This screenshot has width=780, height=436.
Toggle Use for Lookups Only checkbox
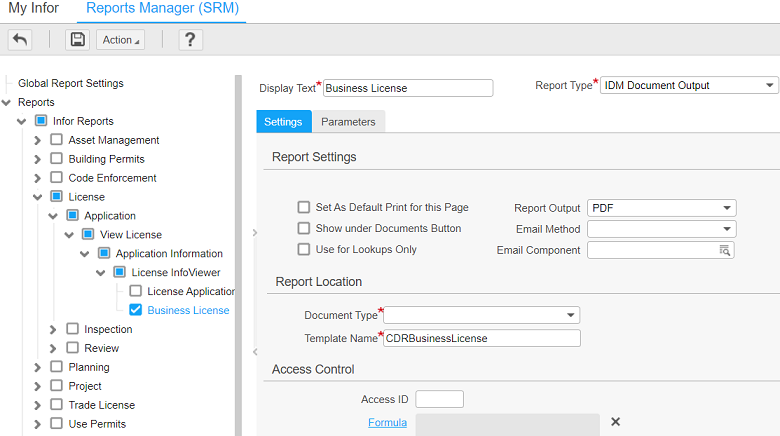[304, 249]
